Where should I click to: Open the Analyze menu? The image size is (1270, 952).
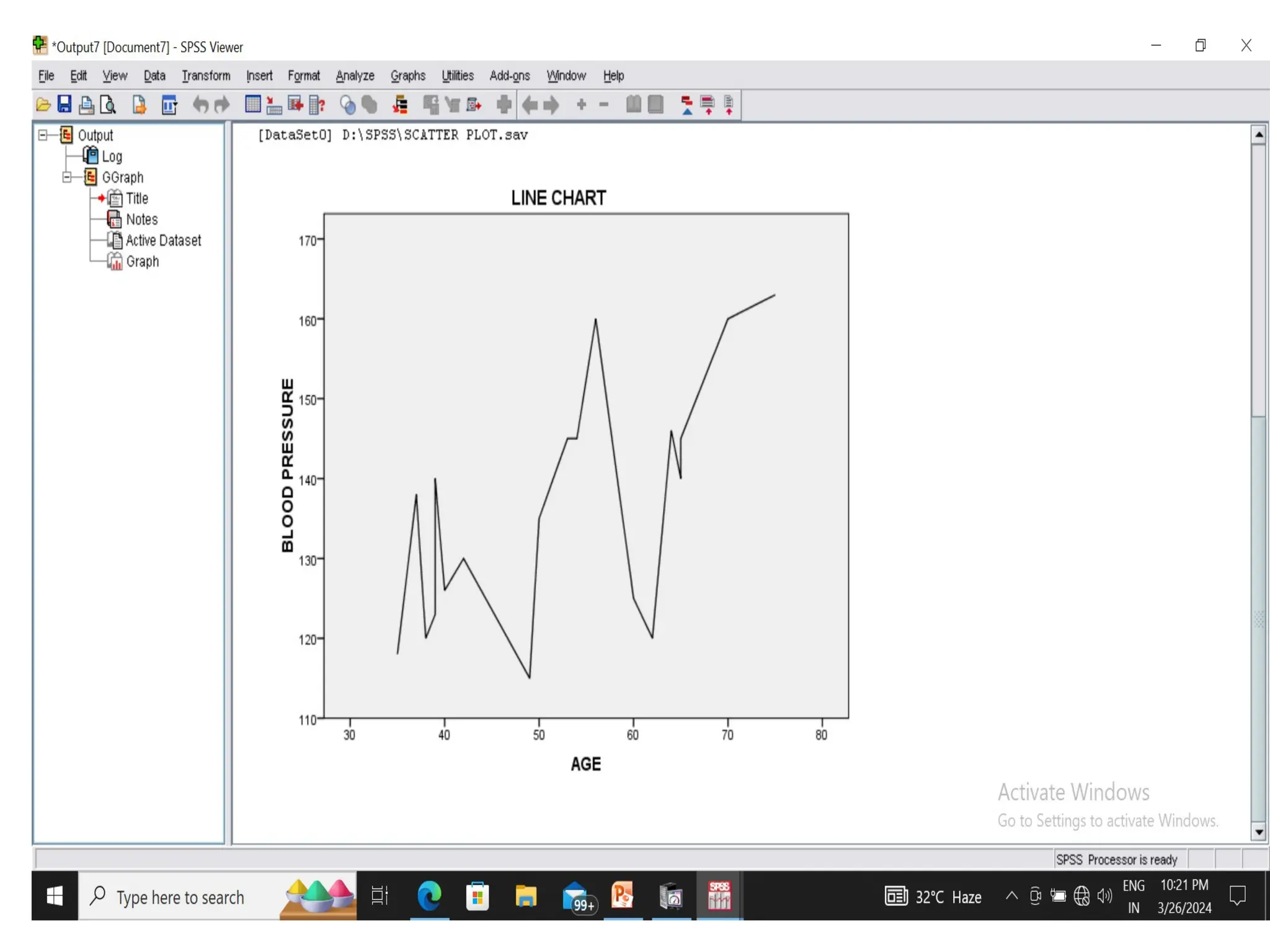tap(355, 76)
